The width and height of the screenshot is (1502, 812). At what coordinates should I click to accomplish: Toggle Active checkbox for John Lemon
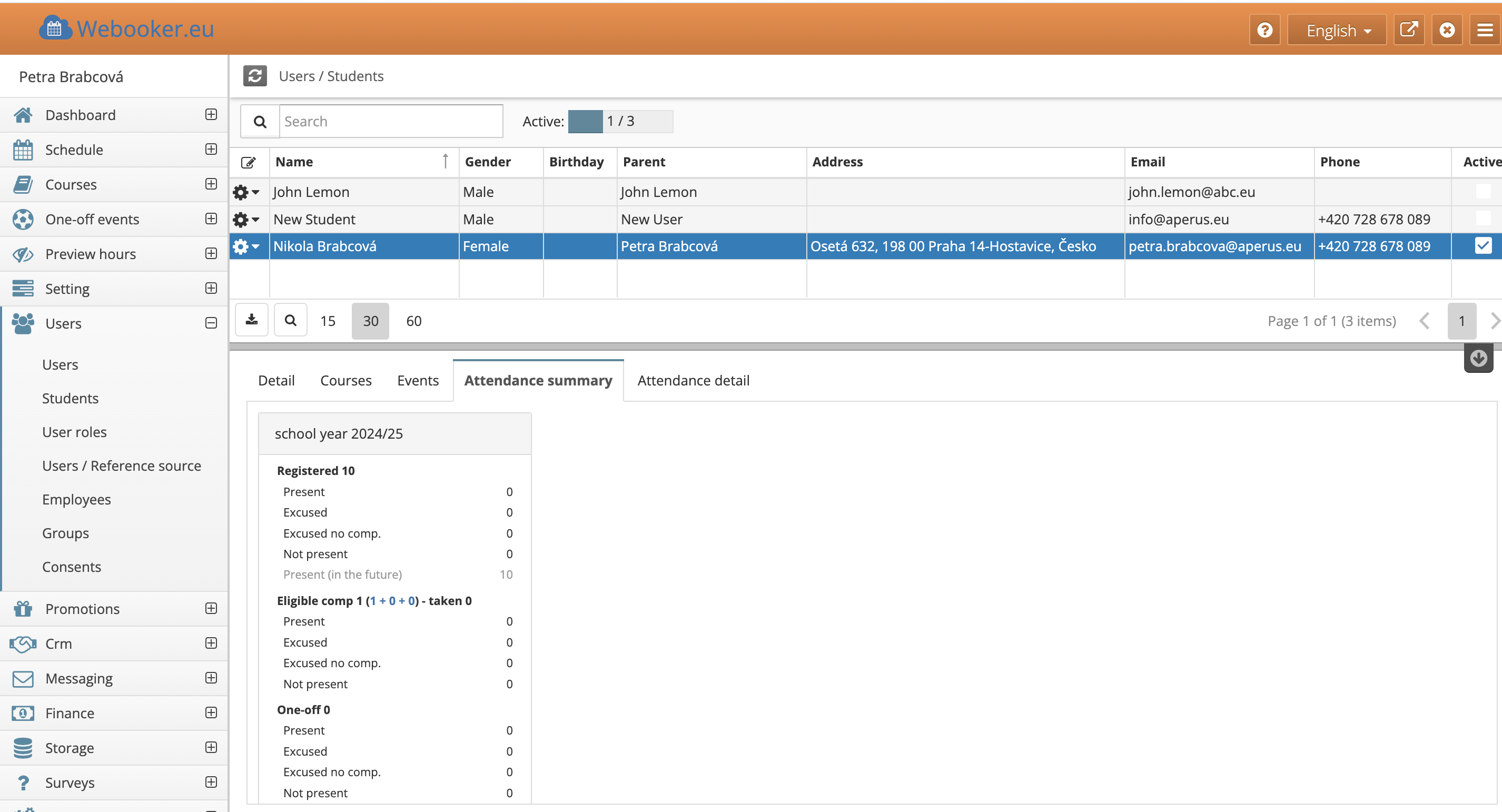coord(1483,191)
